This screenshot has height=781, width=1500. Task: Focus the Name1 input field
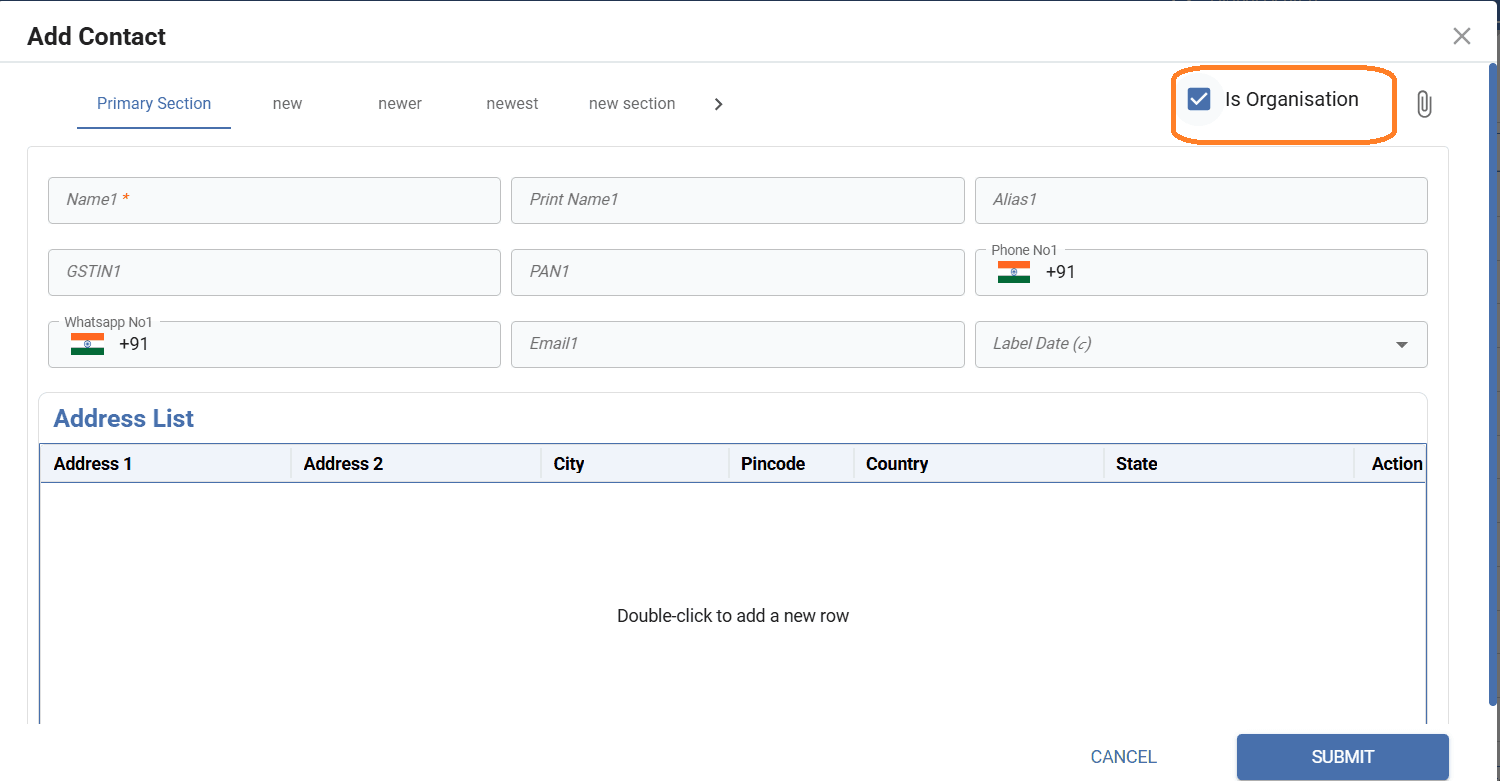(x=274, y=200)
